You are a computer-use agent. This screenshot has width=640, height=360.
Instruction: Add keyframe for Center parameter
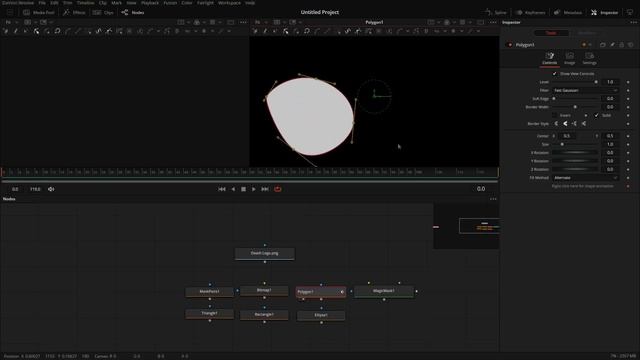(x=628, y=136)
